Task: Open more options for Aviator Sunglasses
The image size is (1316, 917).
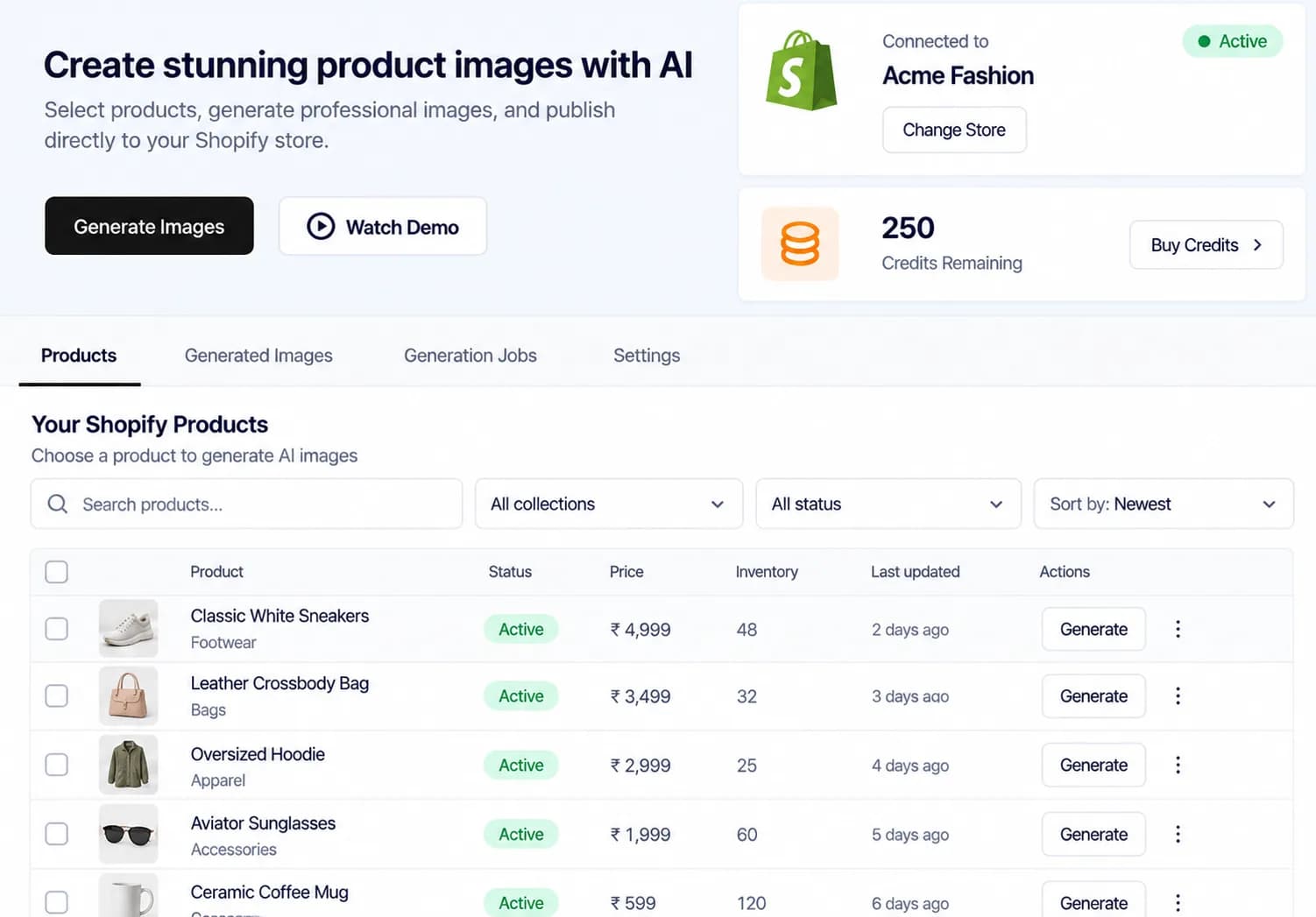Action: (x=1178, y=834)
